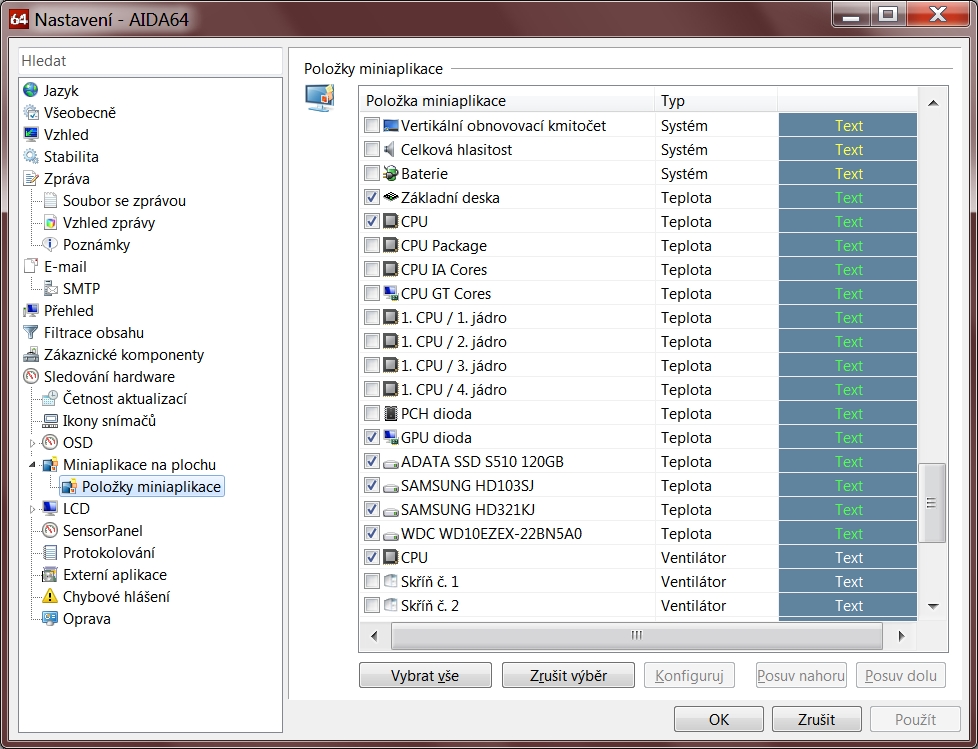Click the E-mail page icon
This screenshot has width=978, height=749.
pyautogui.click(x=31, y=266)
